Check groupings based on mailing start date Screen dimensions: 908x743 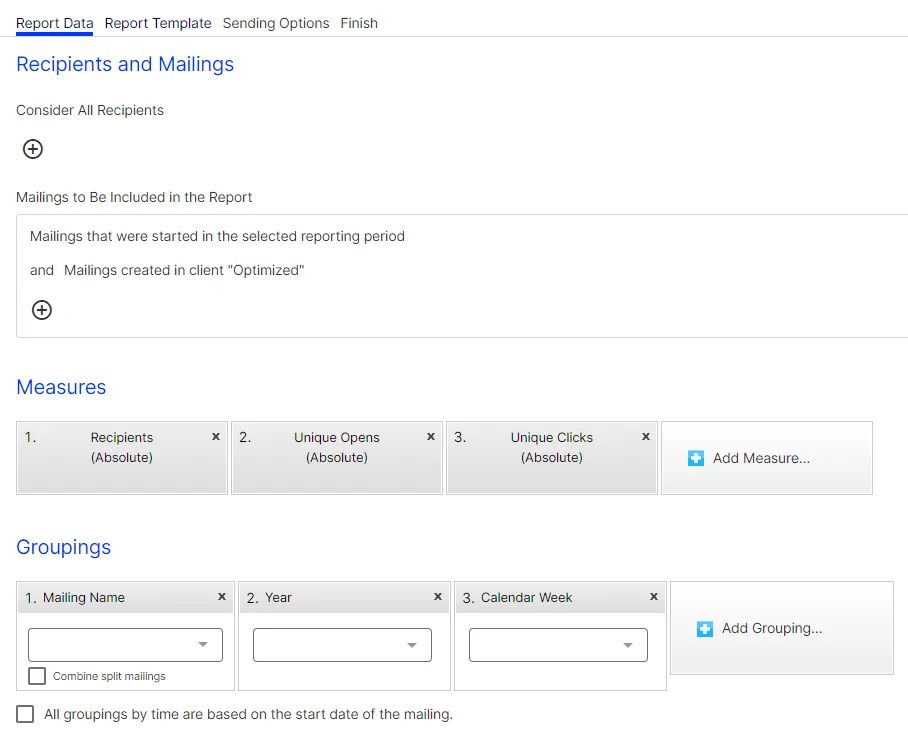pos(25,714)
